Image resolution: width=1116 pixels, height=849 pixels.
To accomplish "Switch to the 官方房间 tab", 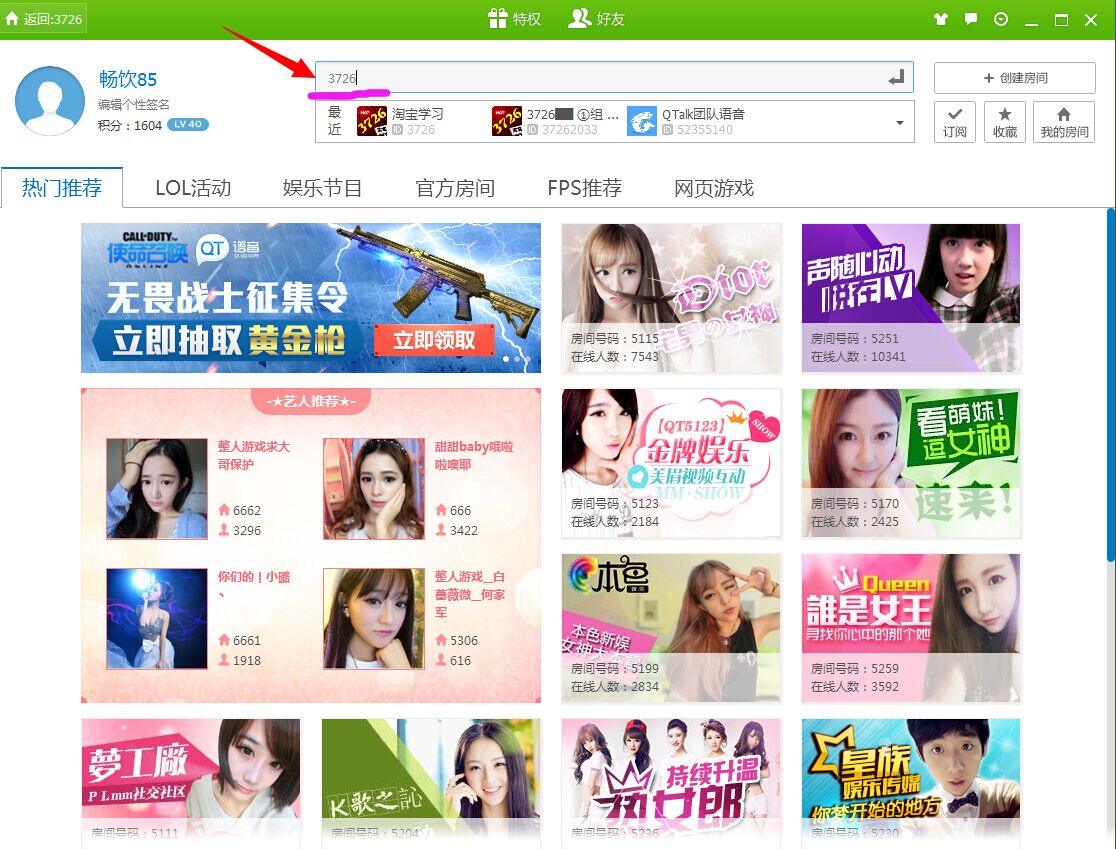I will coord(455,188).
